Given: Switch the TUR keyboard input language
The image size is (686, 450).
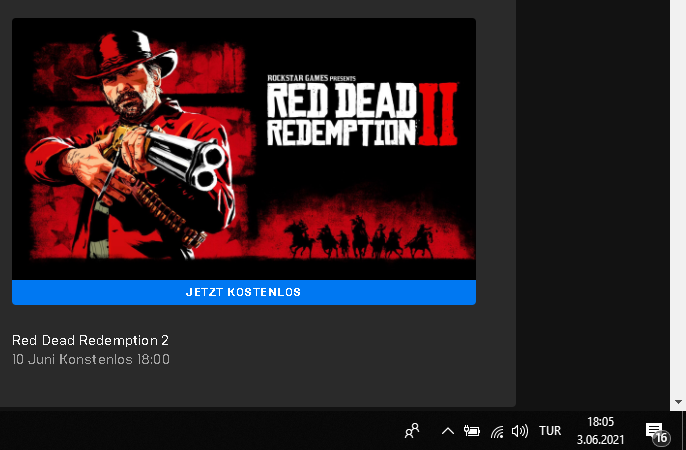Looking at the screenshot, I should 550,431.
